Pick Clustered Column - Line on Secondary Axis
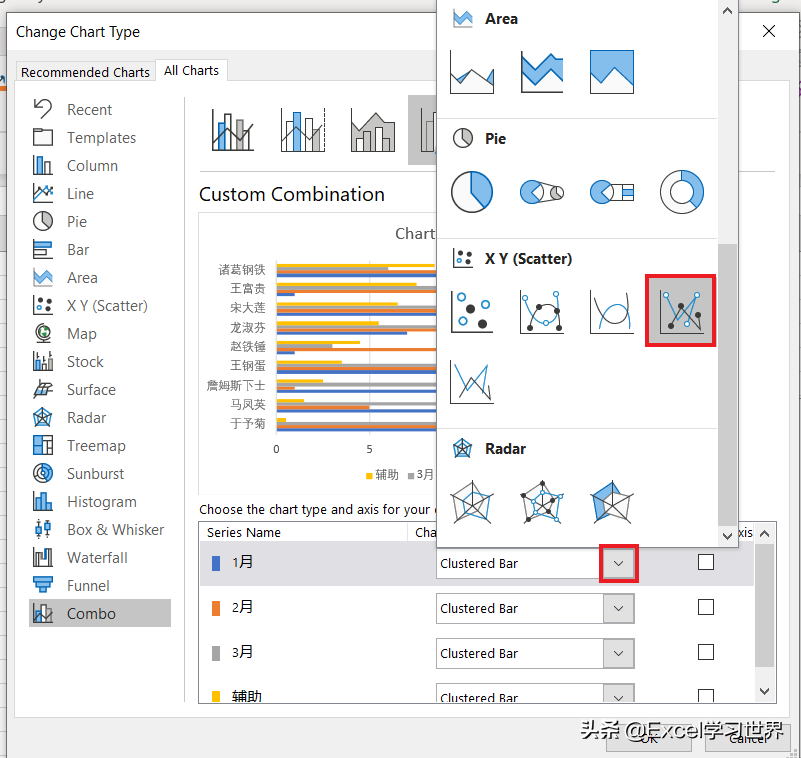Screen dimensions: 801x758 [303, 131]
